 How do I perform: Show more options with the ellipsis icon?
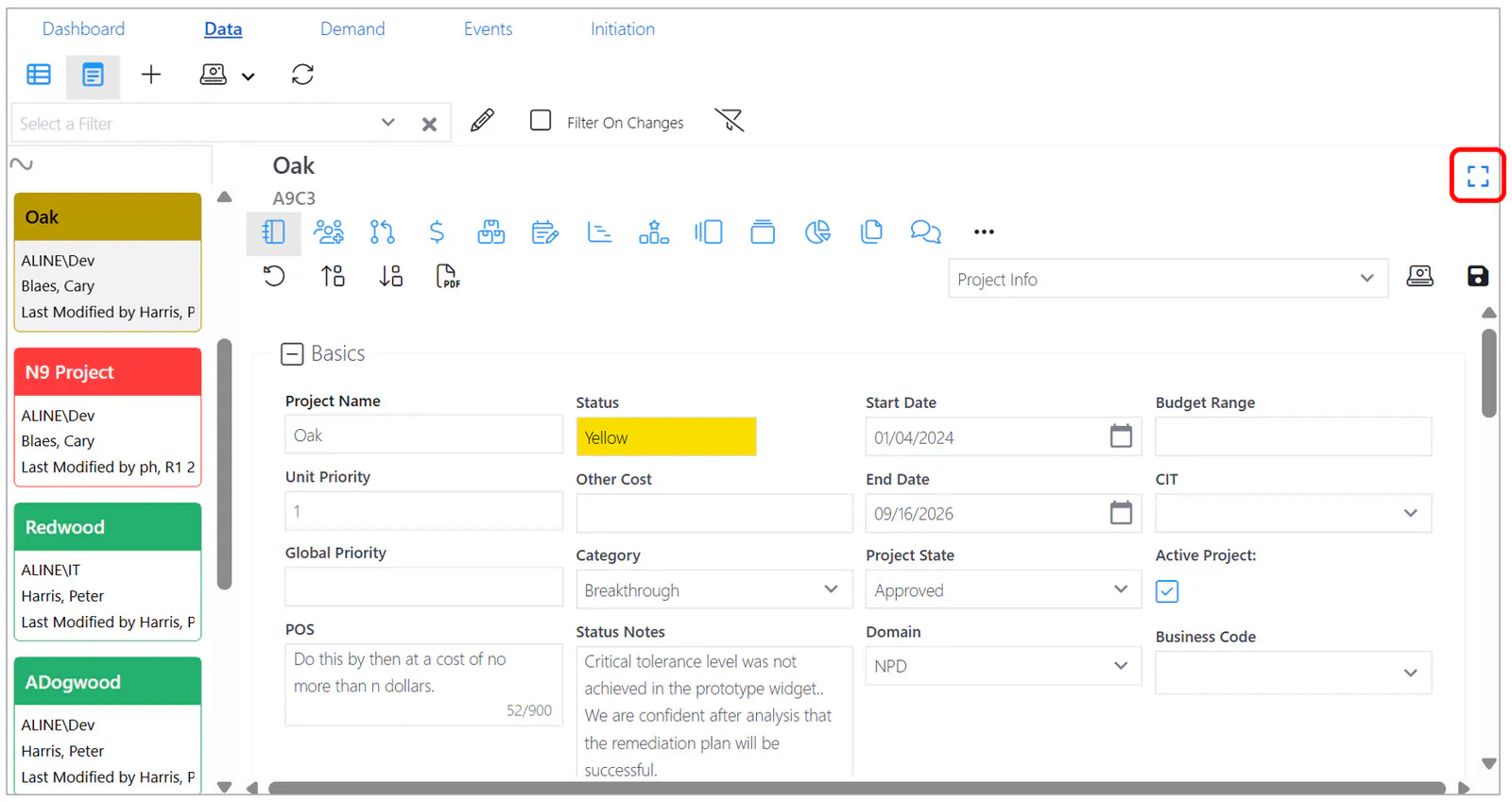pyautogui.click(x=984, y=231)
